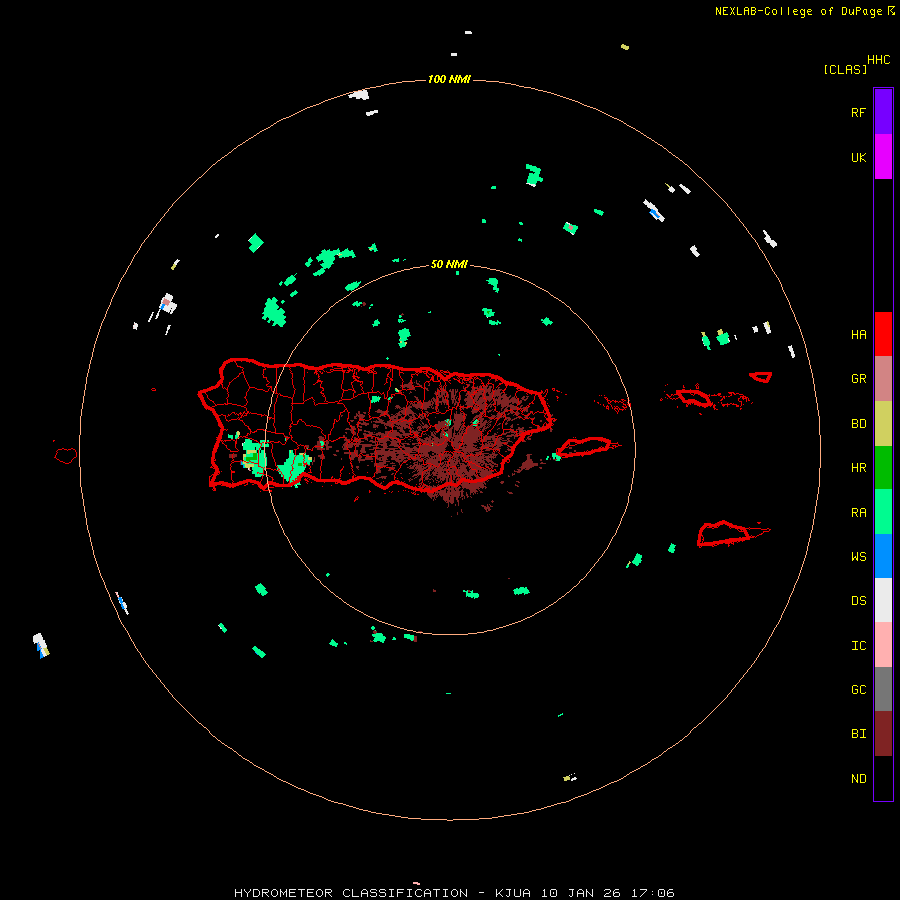This screenshot has width=900, height=900.
Task: Click the RF purple legend swatch
Action: click(x=883, y=111)
